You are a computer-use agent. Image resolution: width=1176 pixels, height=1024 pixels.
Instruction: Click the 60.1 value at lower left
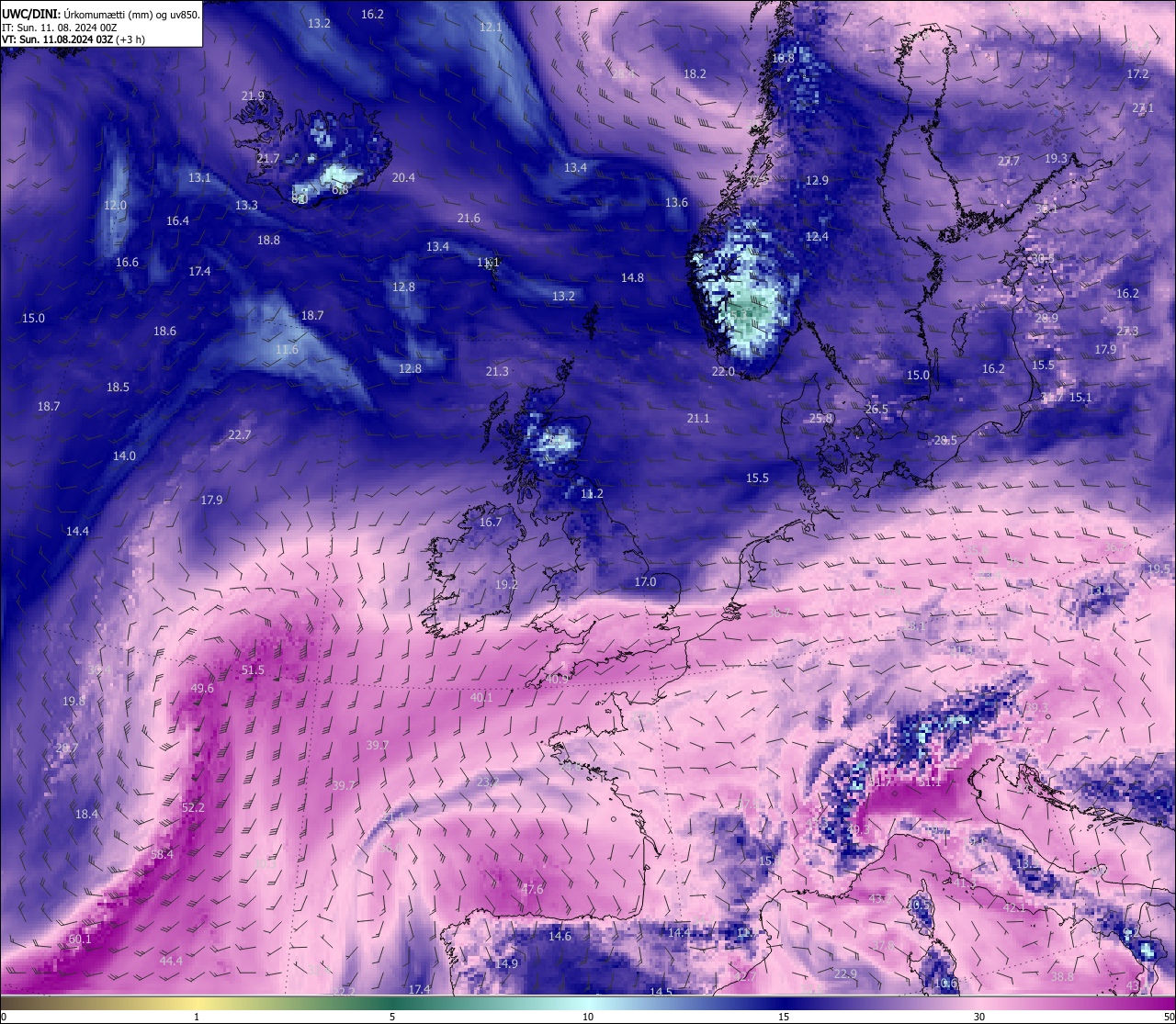pos(80,939)
